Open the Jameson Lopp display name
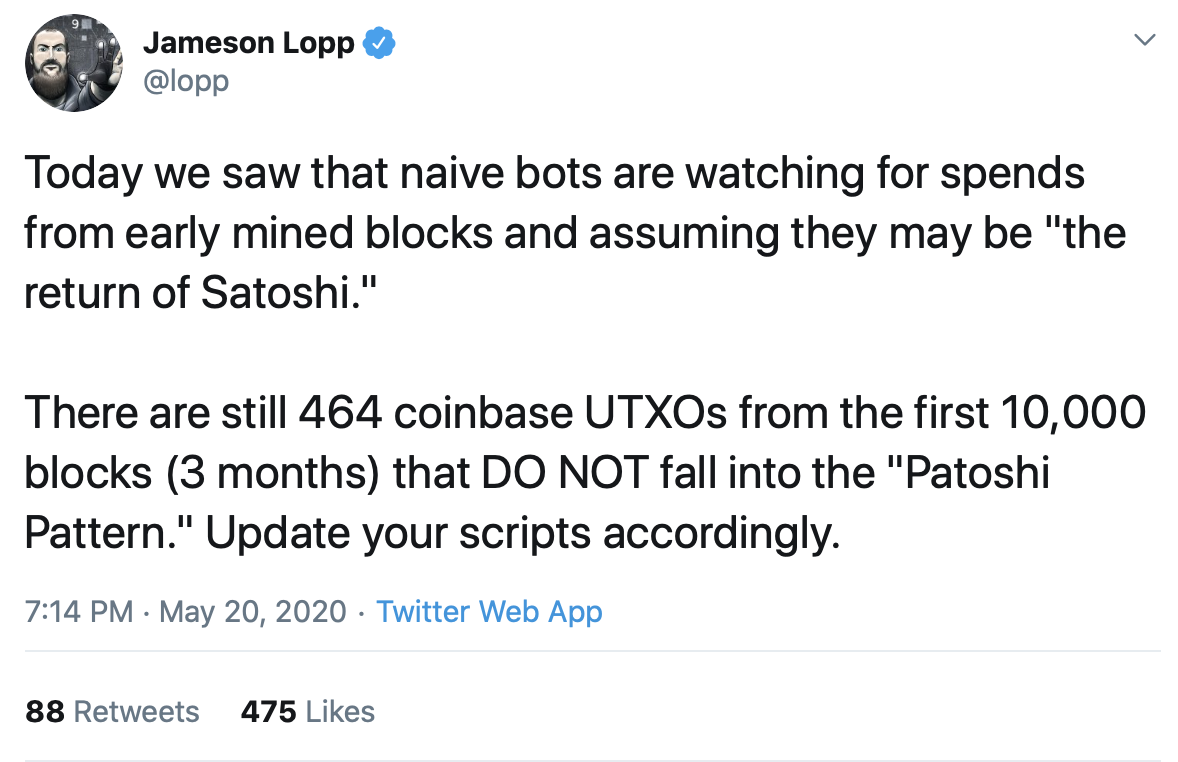 click(249, 43)
